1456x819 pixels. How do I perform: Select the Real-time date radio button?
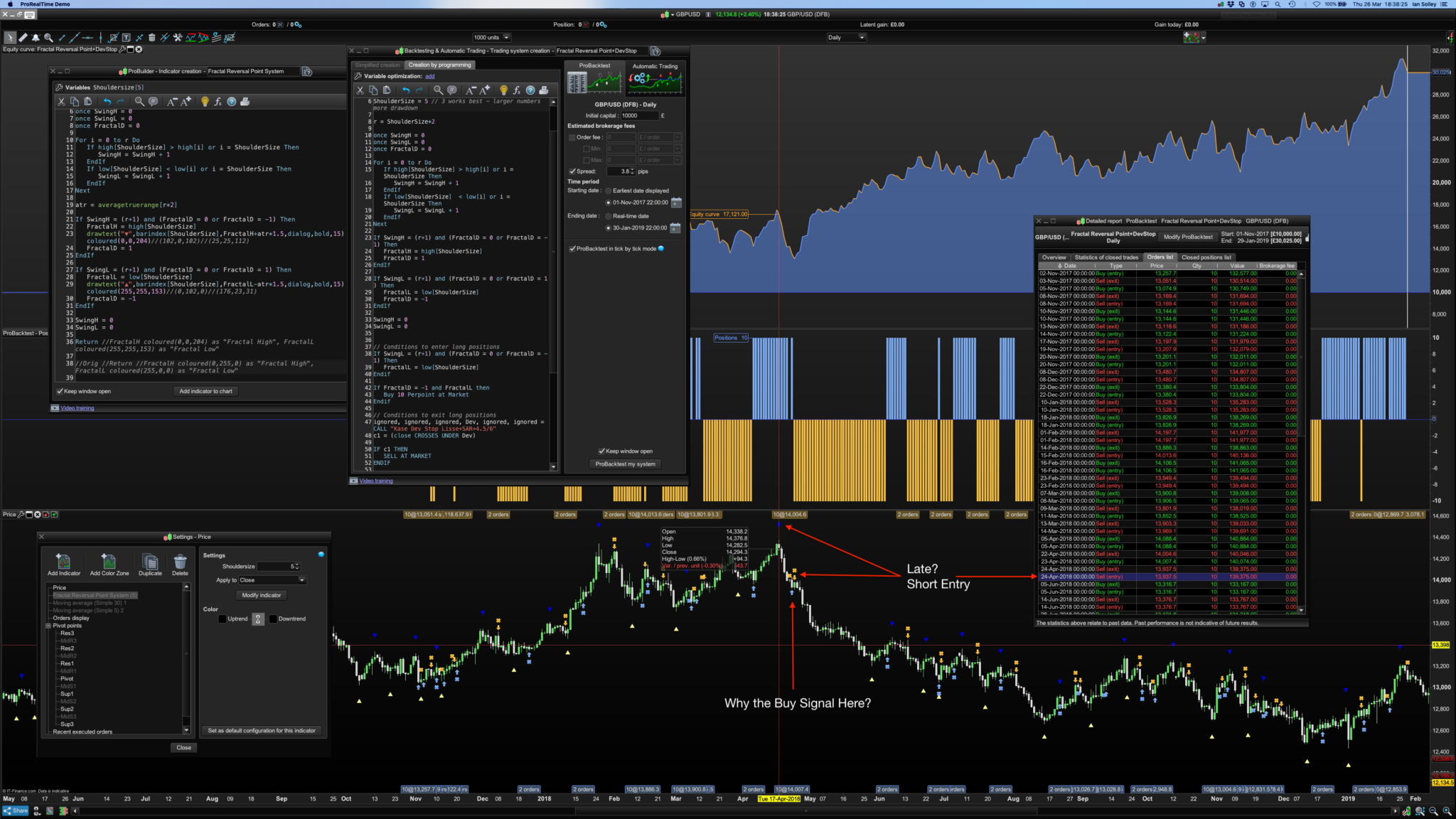coord(608,216)
